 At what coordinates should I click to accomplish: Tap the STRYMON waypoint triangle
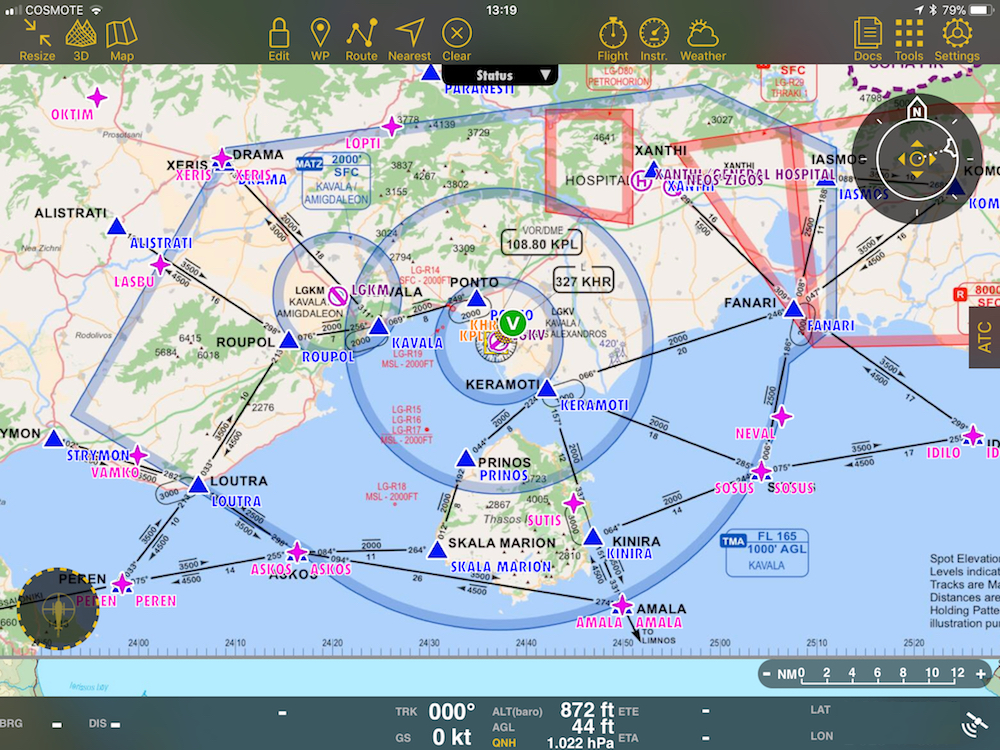coord(54,438)
